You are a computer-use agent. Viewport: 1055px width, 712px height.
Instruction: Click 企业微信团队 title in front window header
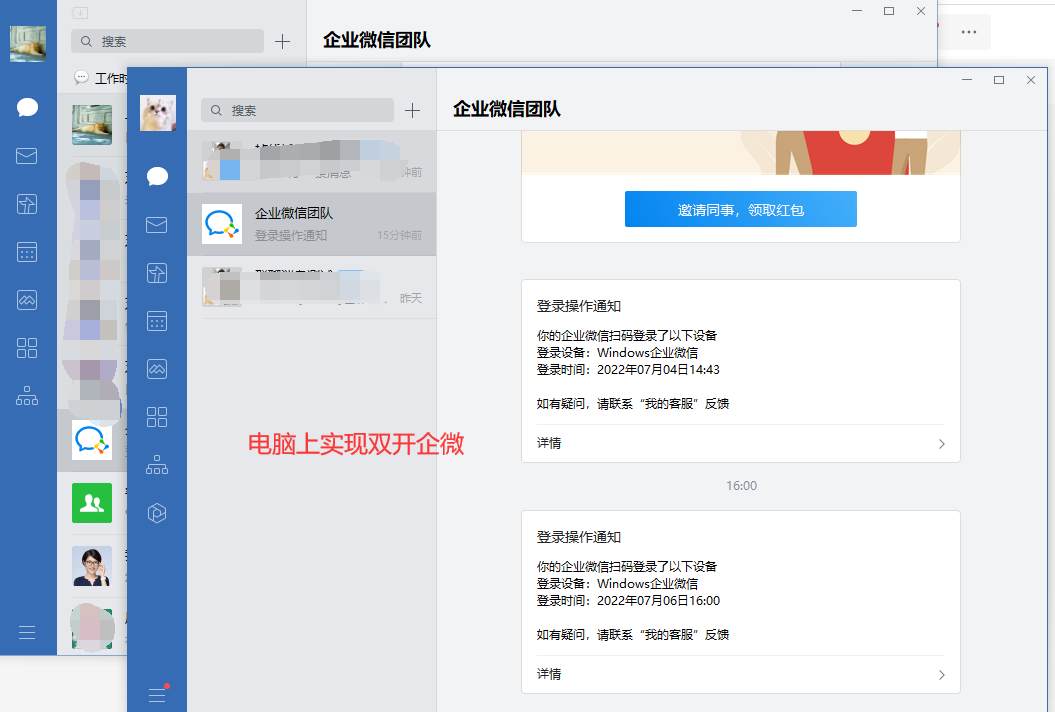pyautogui.click(x=507, y=109)
